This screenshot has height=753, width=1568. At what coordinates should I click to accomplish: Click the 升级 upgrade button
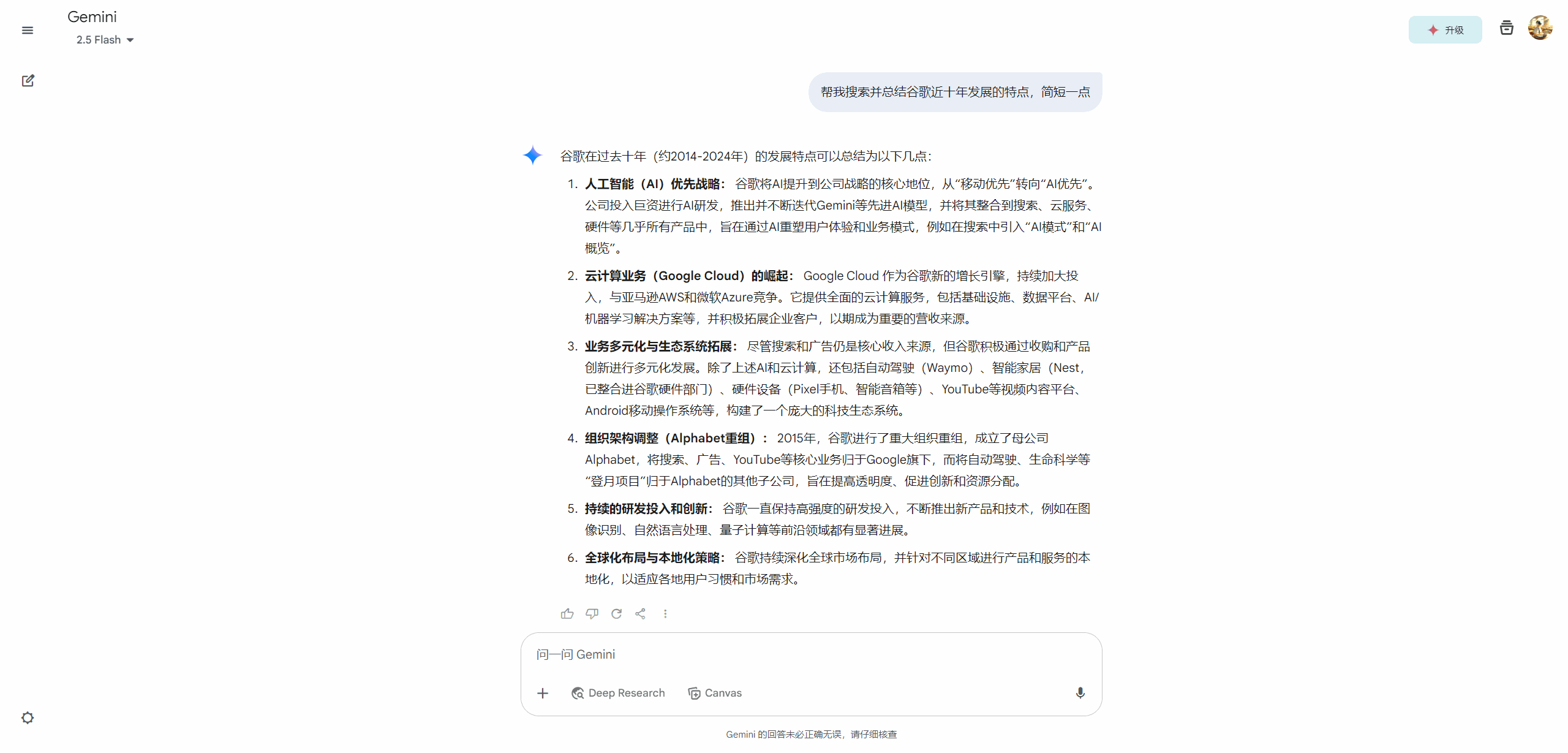click(x=1445, y=30)
